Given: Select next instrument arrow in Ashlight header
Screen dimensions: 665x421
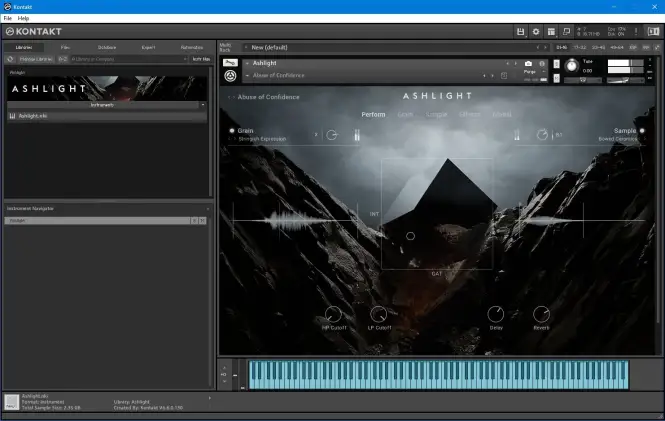Looking at the screenshot, I should tap(516, 64).
